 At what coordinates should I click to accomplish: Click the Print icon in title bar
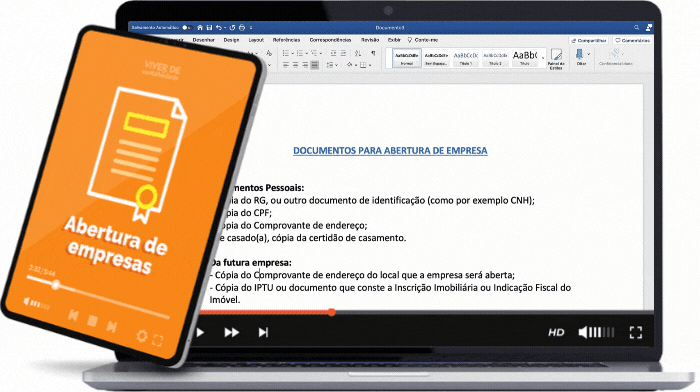(x=242, y=28)
